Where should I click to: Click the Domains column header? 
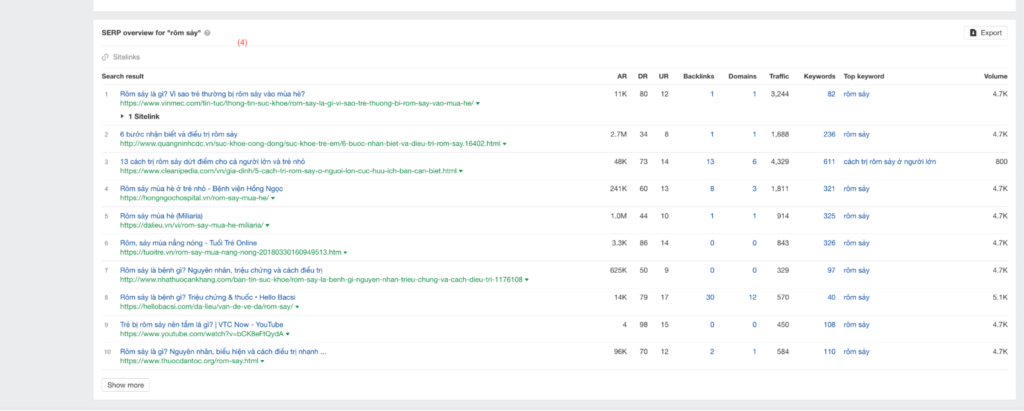(743, 76)
